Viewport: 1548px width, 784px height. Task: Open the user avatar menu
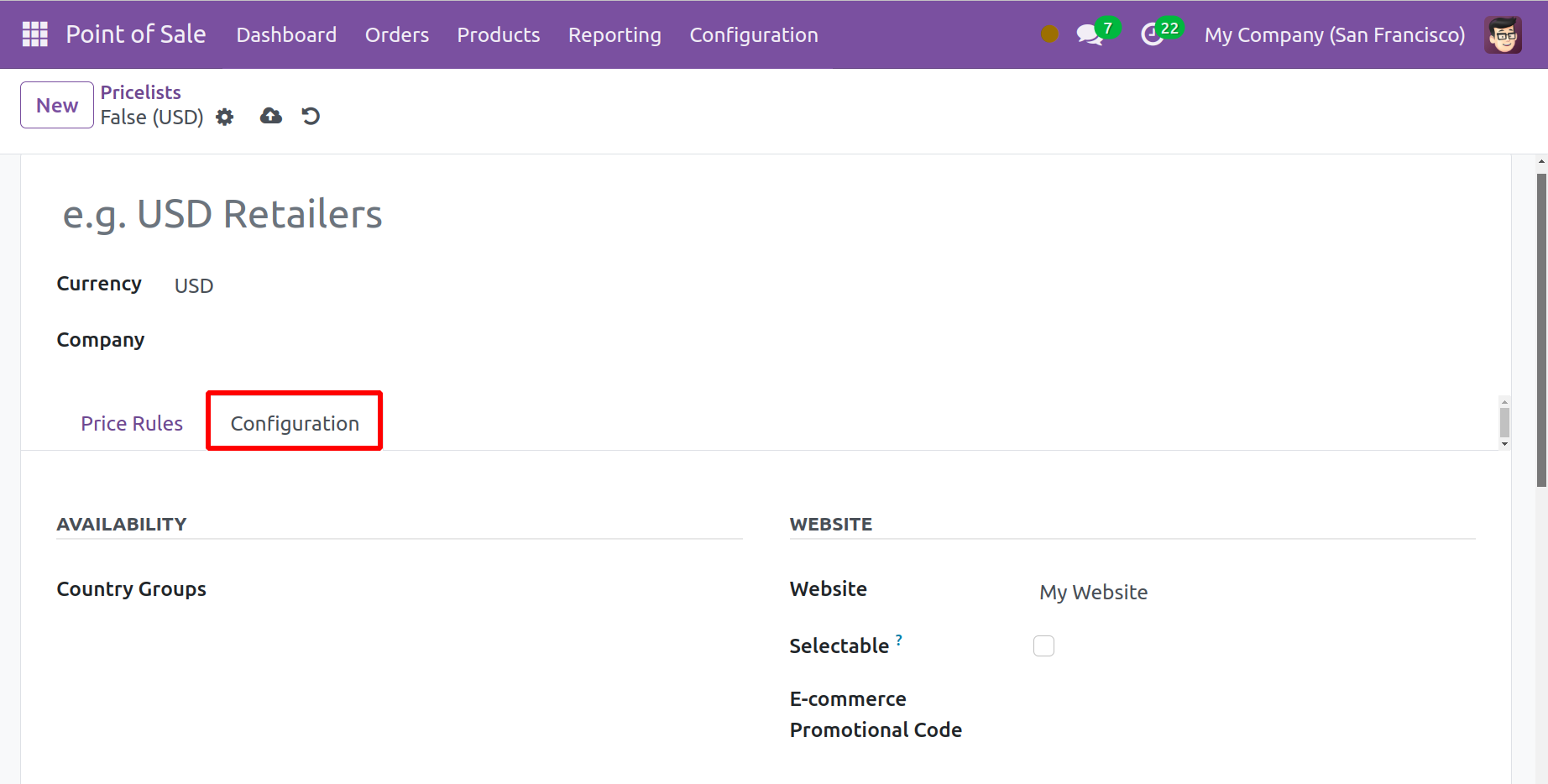tap(1502, 34)
